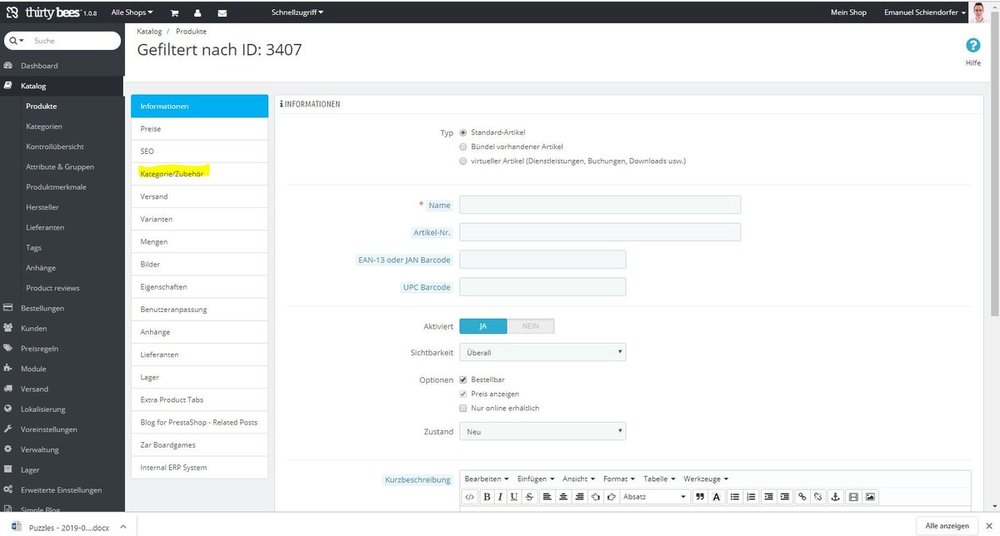Click the insert image icon in editor
This screenshot has height=536, width=1000.
tap(870, 497)
